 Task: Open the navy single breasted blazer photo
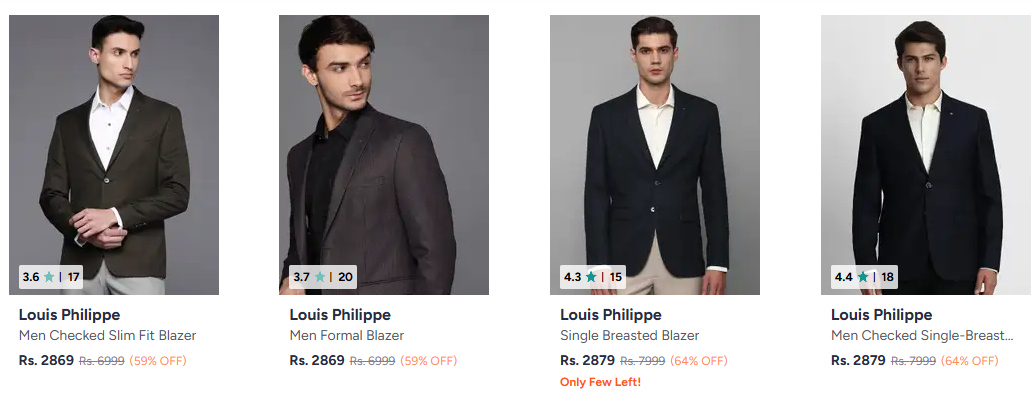pyautogui.click(x=655, y=140)
